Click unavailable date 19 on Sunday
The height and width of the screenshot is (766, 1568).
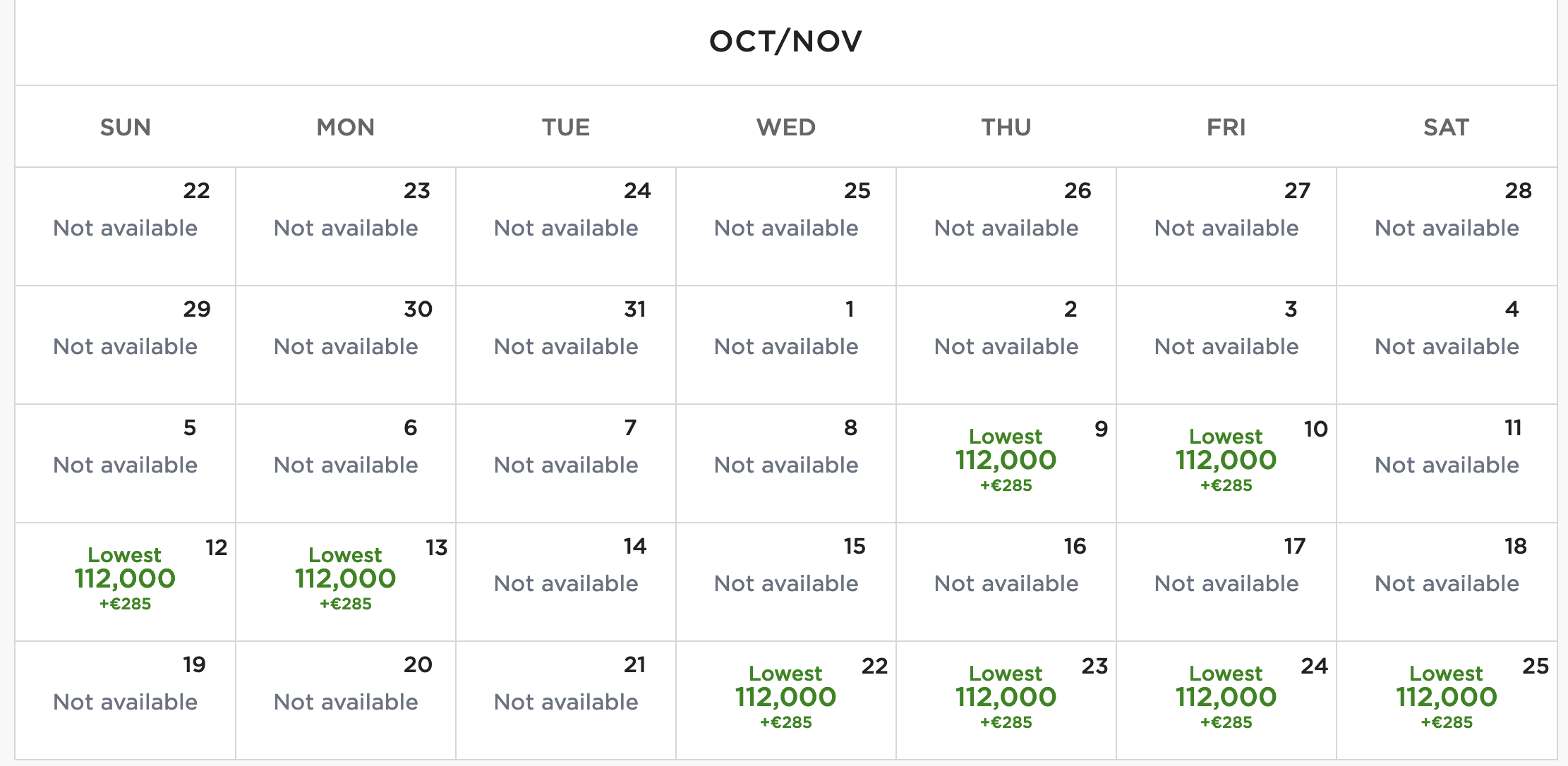(125, 700)
